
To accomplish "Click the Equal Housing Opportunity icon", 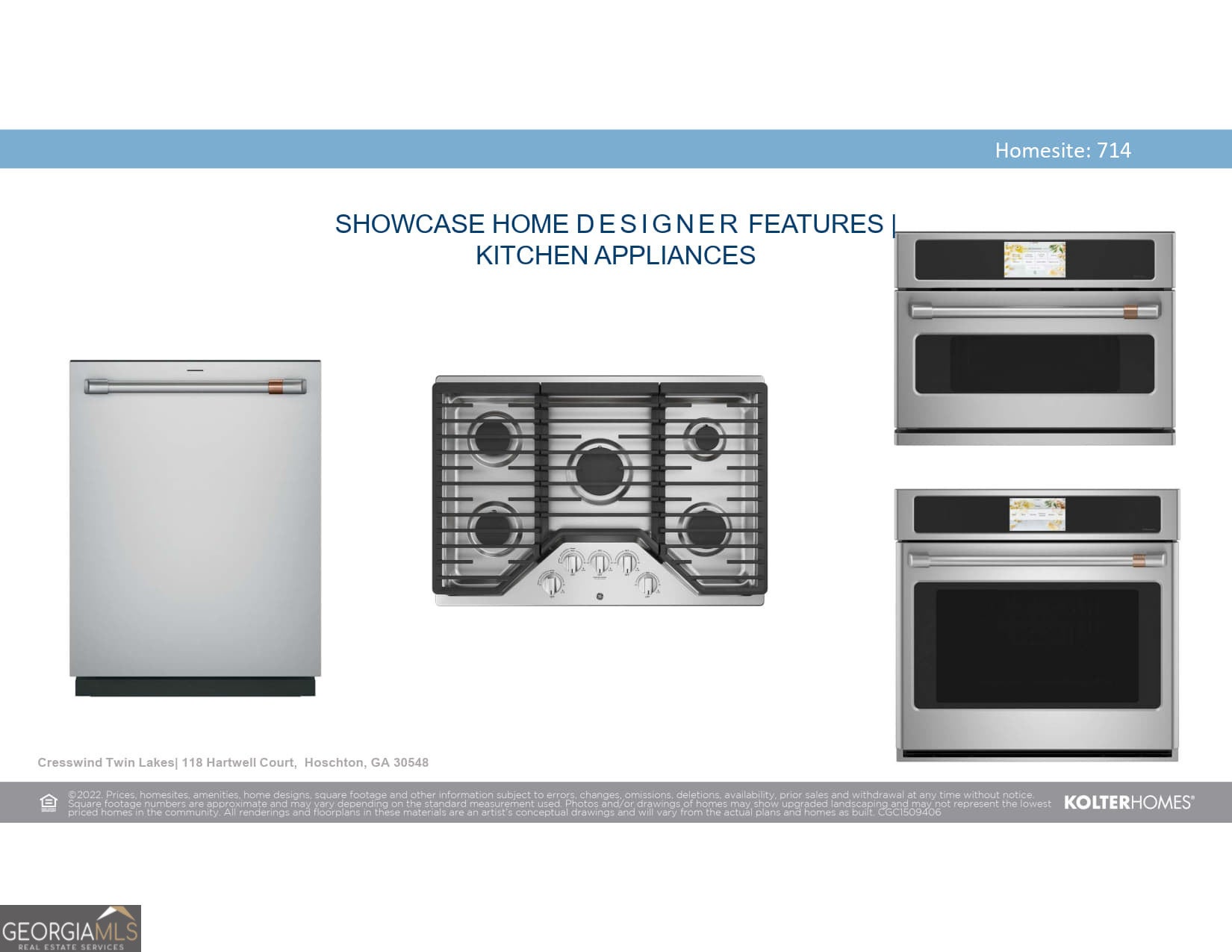I will point(49,803).
